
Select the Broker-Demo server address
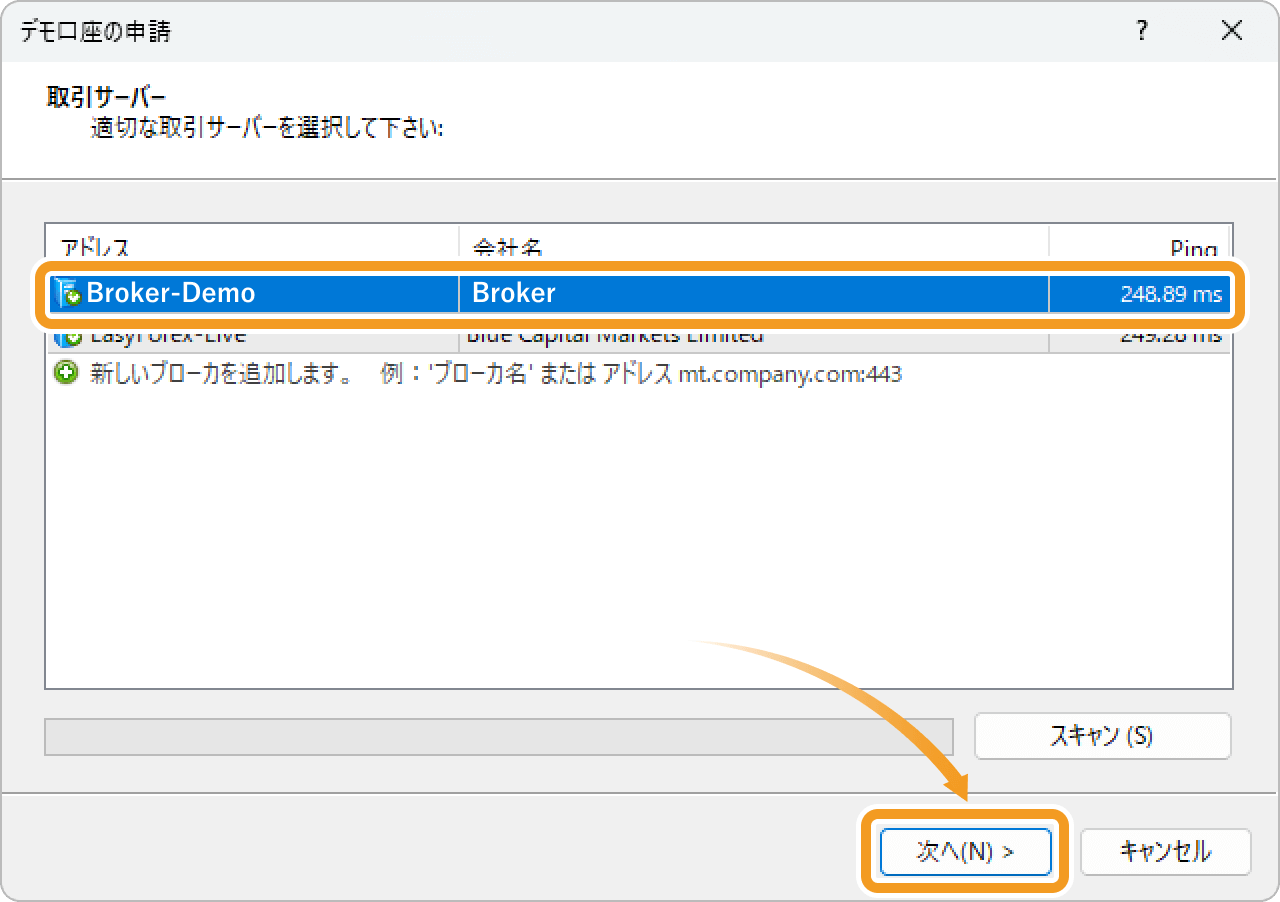[x=171, y=294]
